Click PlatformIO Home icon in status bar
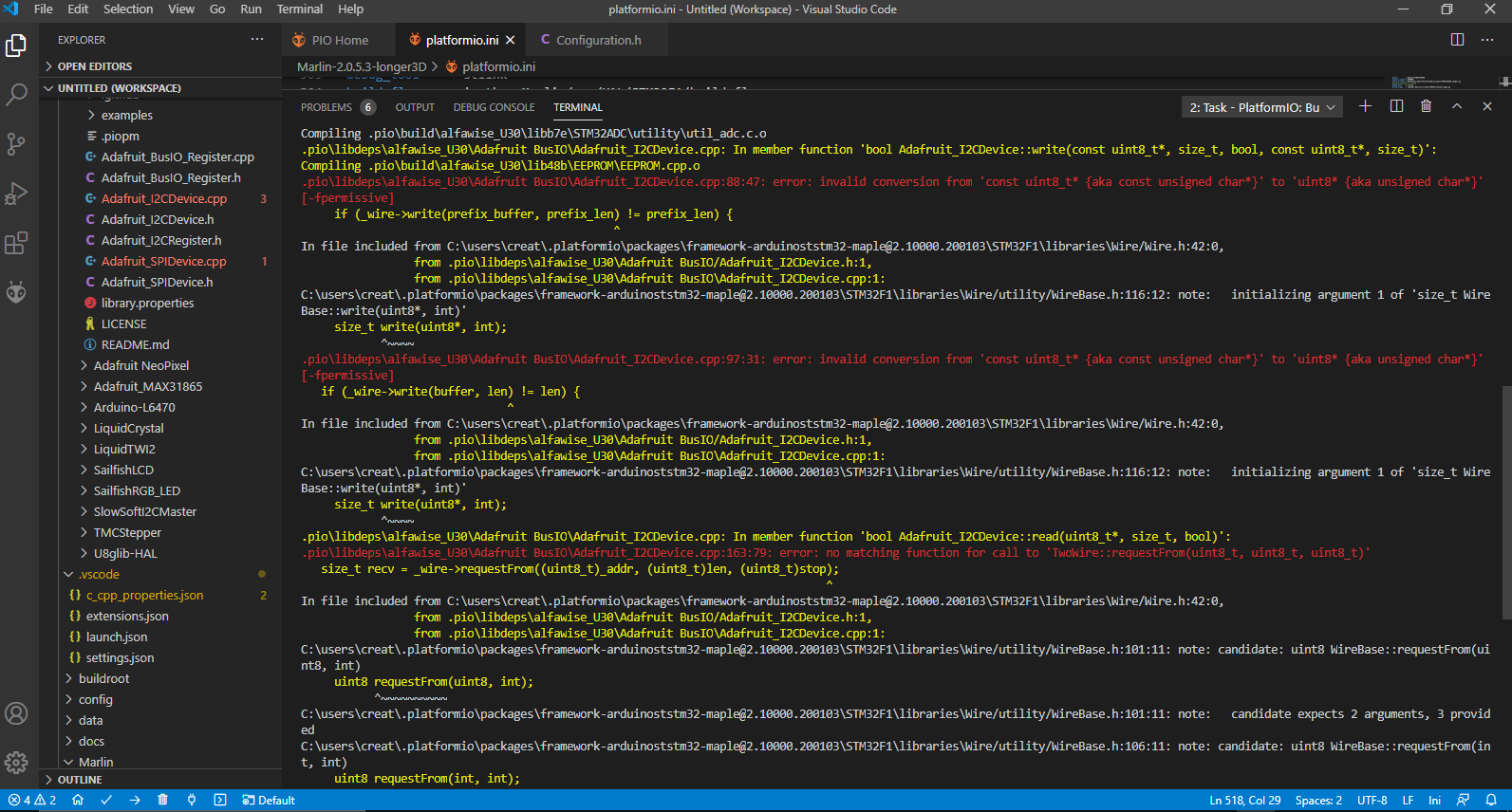 (x=78, y=800)
